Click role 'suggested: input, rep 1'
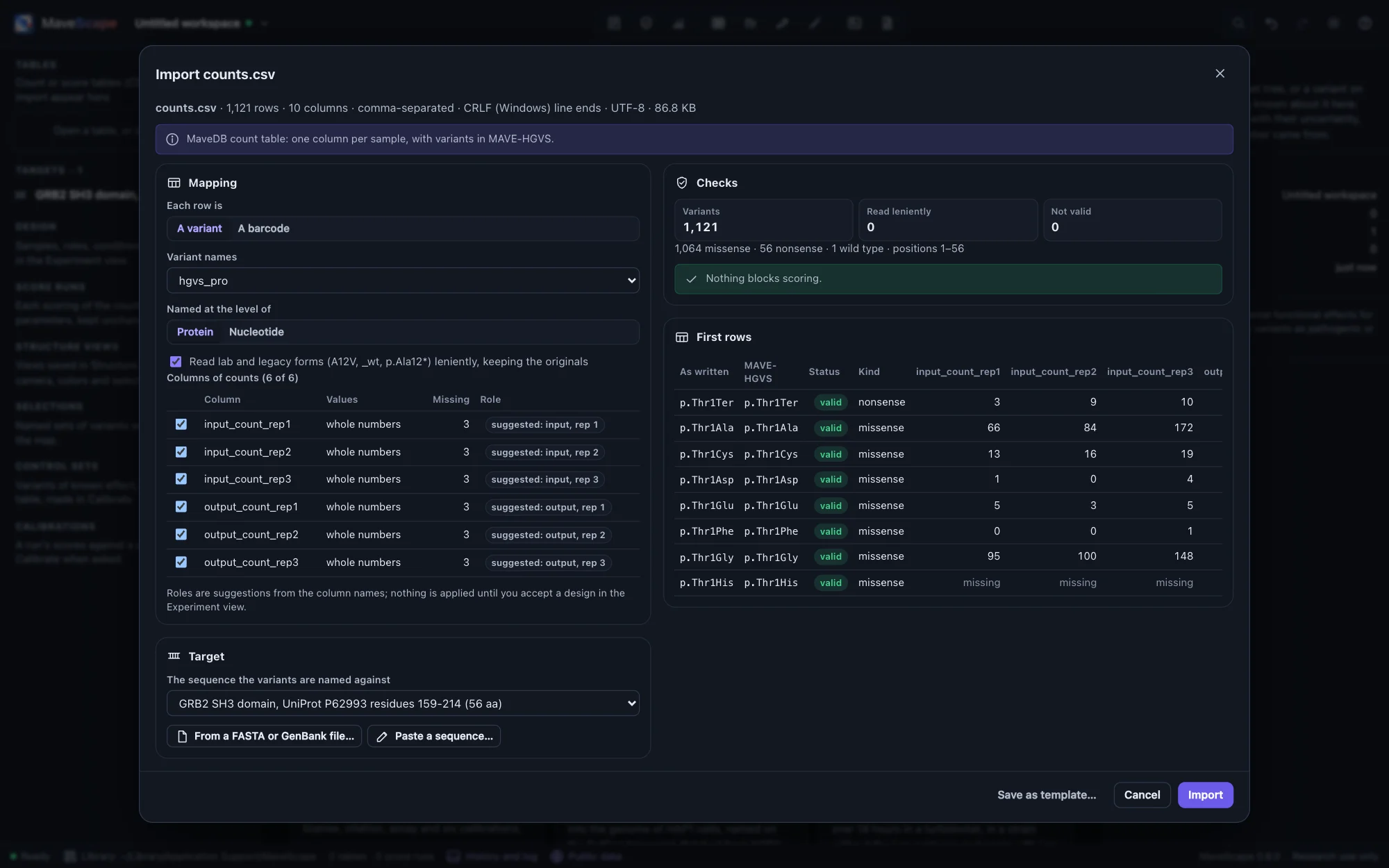 544,424
